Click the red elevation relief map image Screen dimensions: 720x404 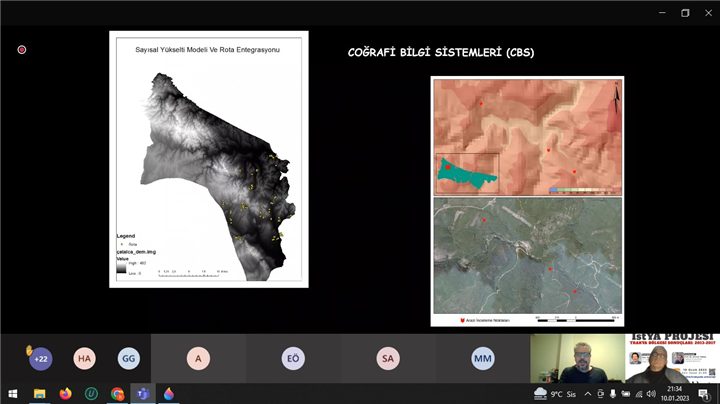528,137
